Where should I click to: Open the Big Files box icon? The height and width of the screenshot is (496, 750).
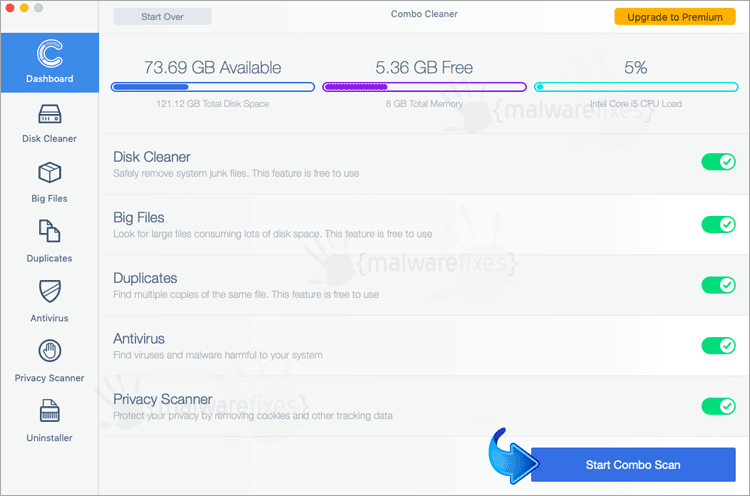50,173
